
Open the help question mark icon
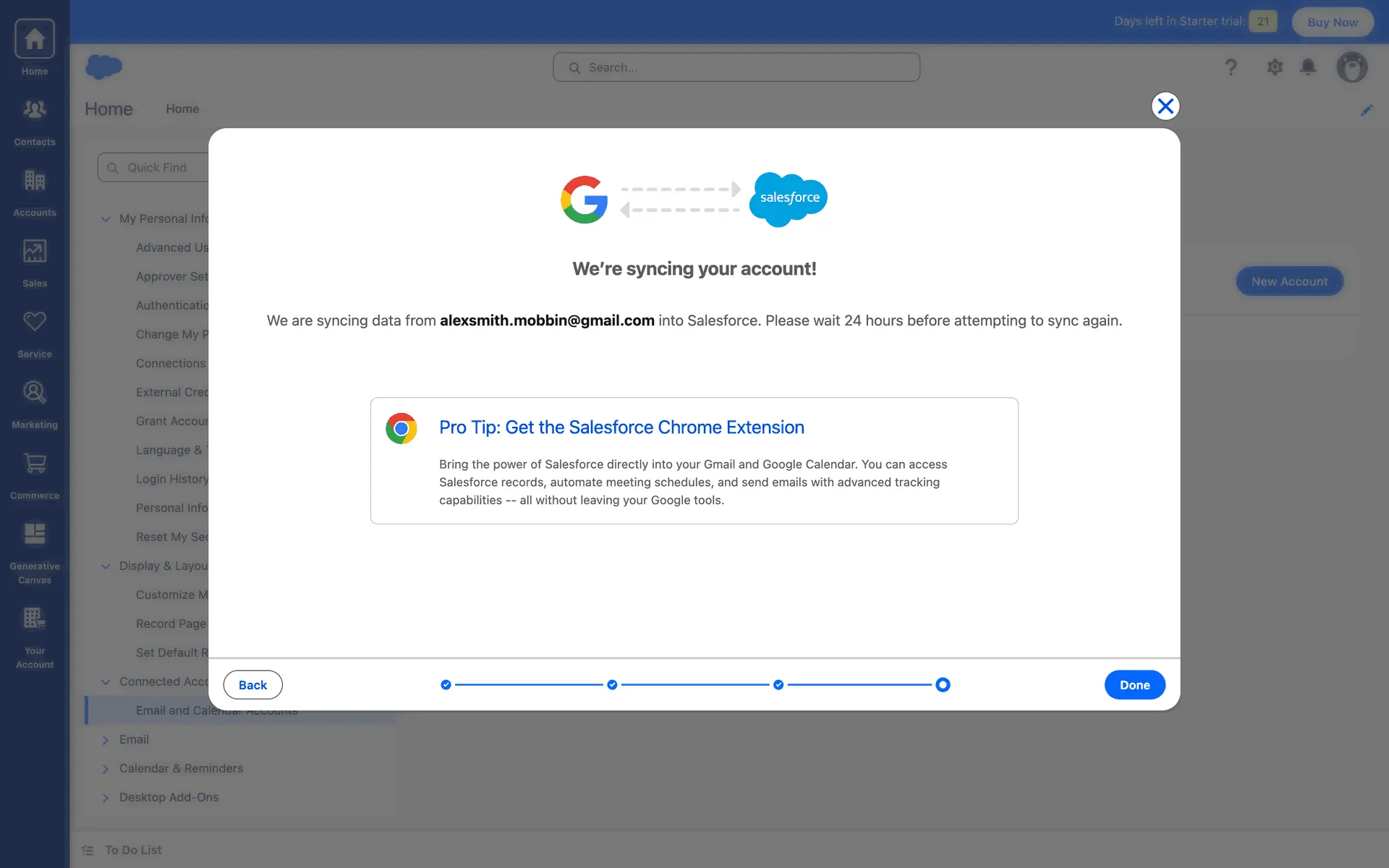(1231, 67)
